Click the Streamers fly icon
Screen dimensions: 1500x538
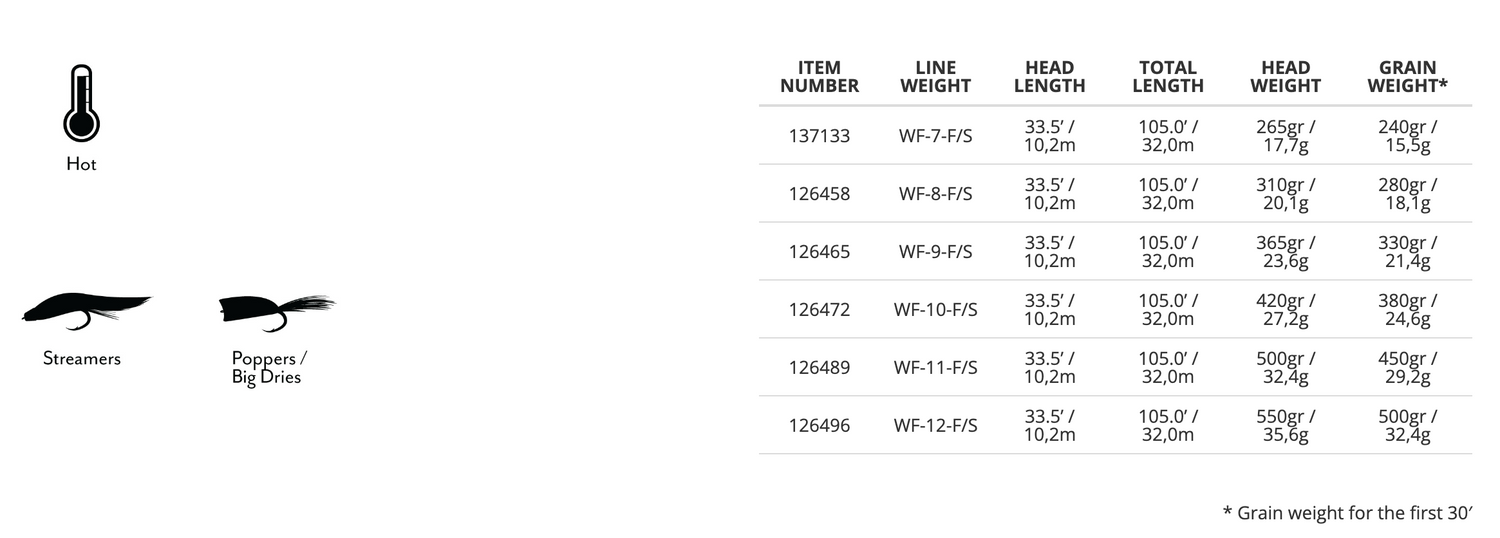pyautogui.click(x=84, y=311)
